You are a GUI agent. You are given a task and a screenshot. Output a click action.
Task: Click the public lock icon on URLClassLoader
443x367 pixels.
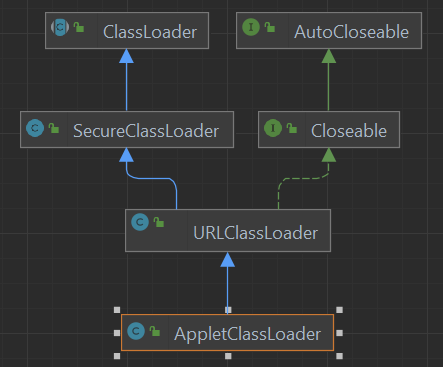[159, 222]
